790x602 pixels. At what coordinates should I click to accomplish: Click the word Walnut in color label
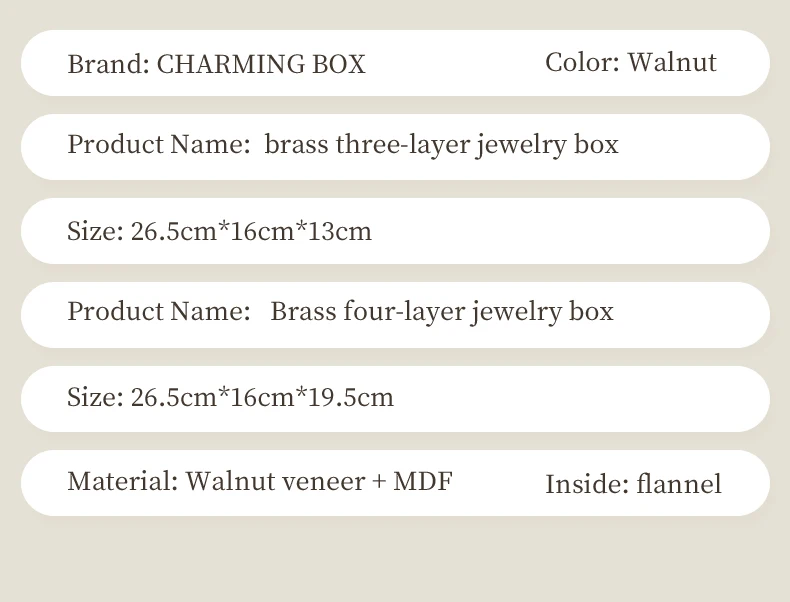click(672, 62)
